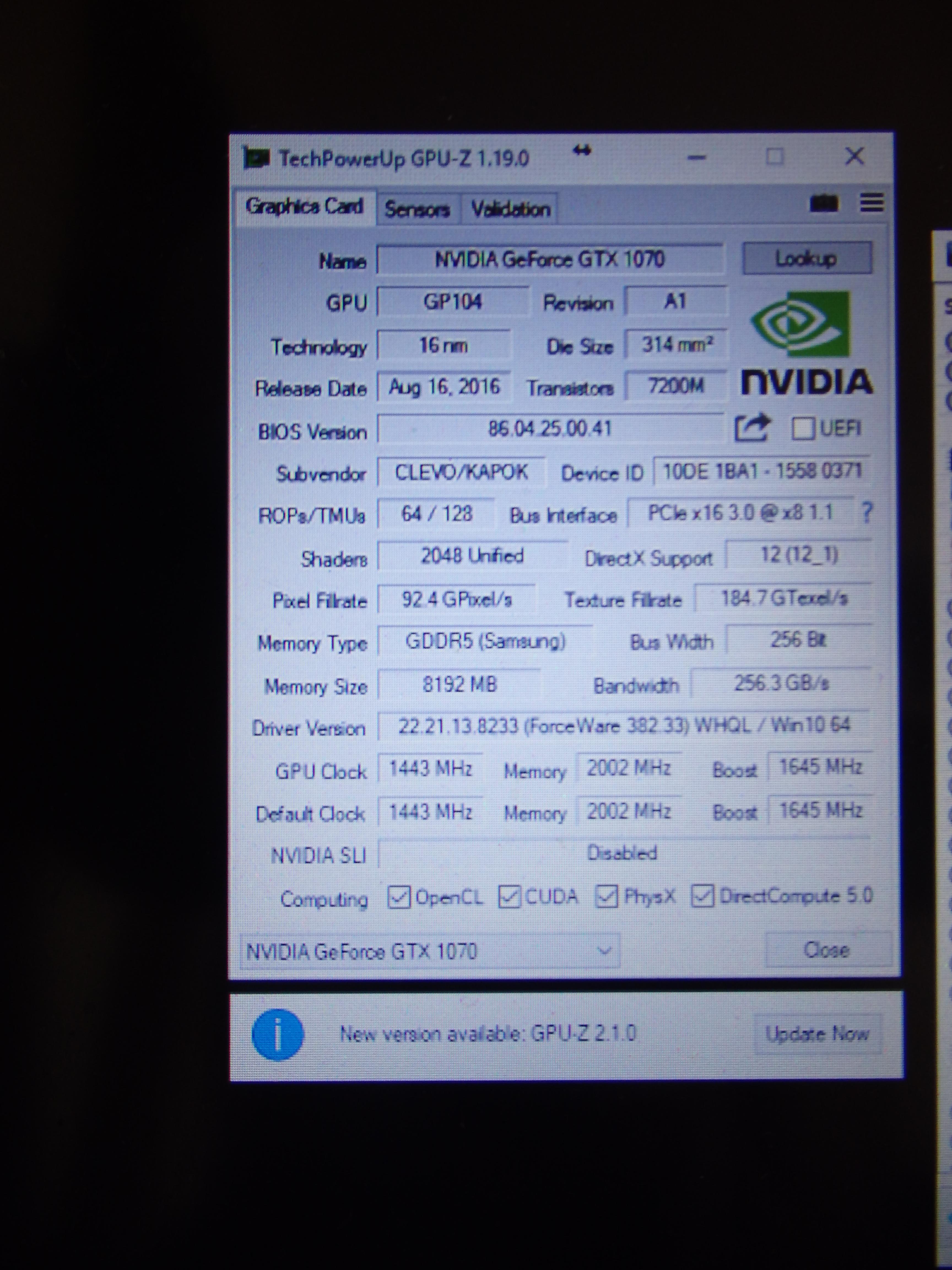952x1270 pixels.
Task: Open the GPU-Z hamburger menu icon
Action: 871,202
